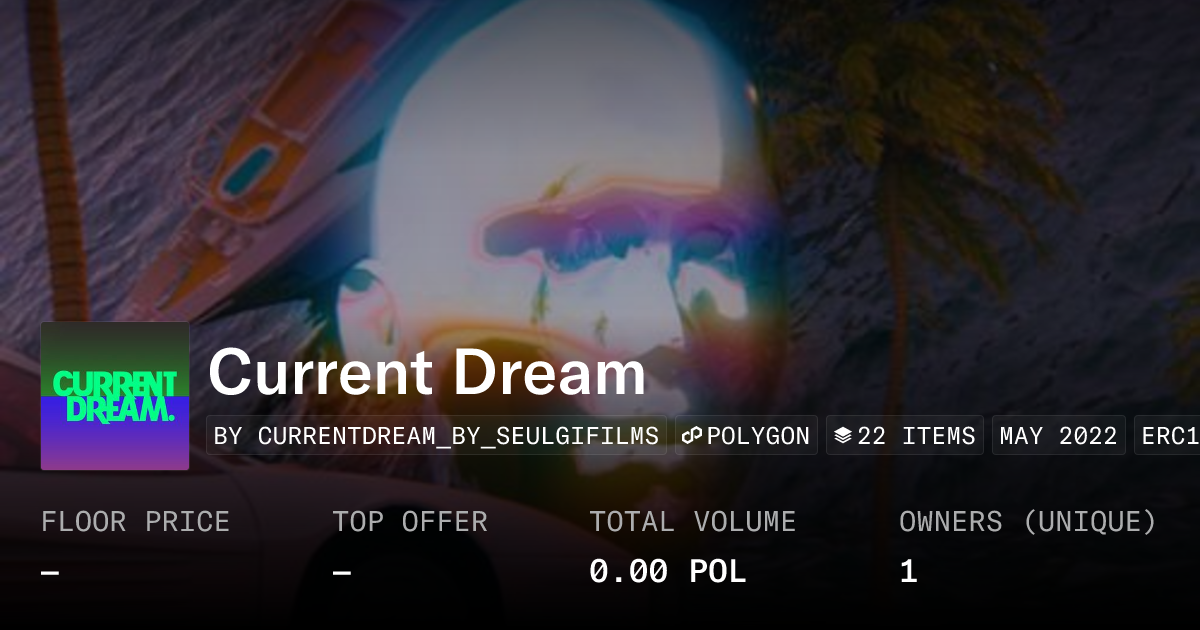Click the 0.00 POL volume value

point(667,572)
